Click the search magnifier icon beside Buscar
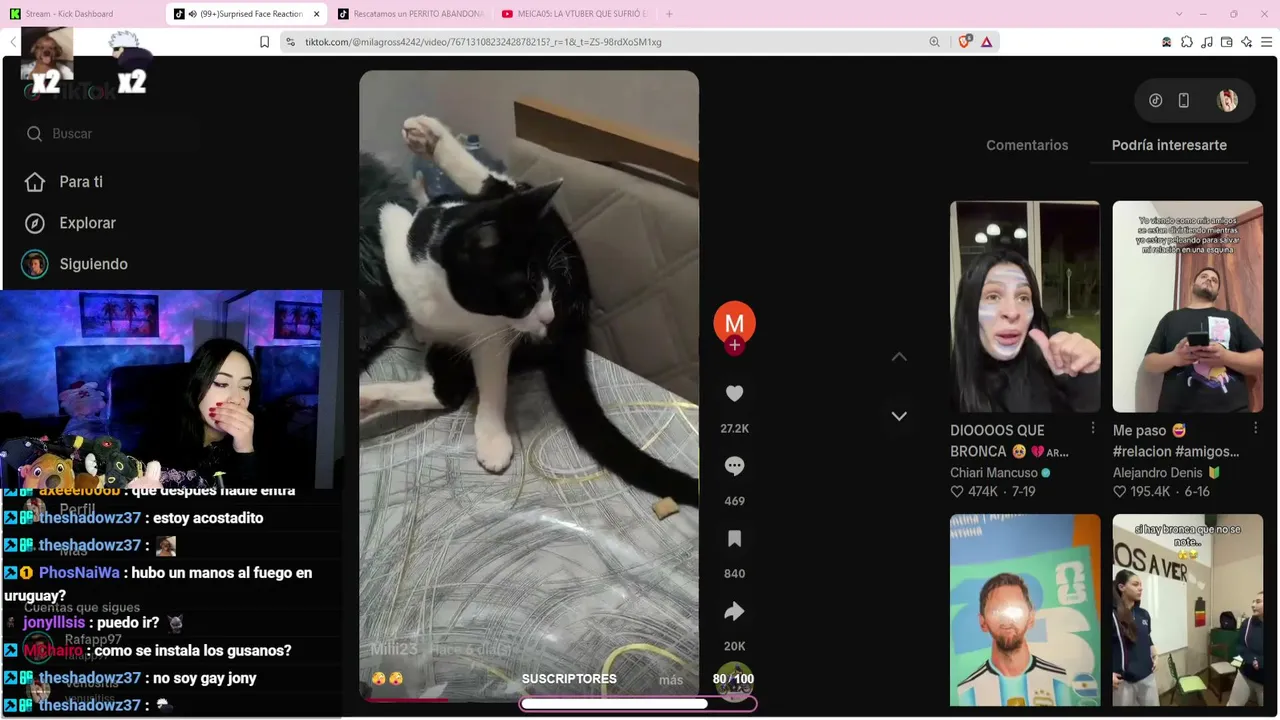This screenshot has width=1280, height=720. coord(34,134)
